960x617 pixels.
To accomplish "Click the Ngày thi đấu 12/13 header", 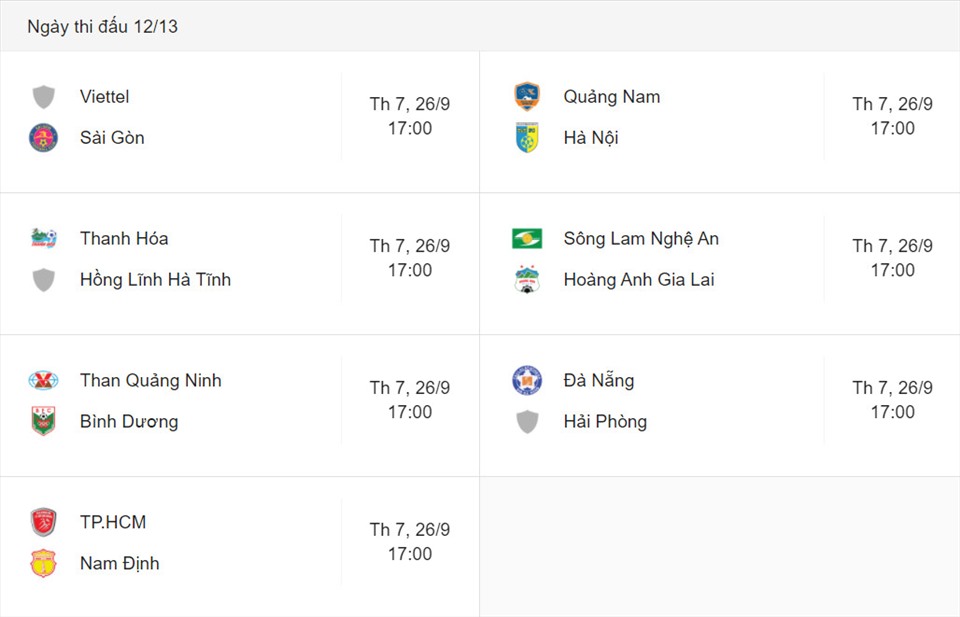I will [103, 26].
